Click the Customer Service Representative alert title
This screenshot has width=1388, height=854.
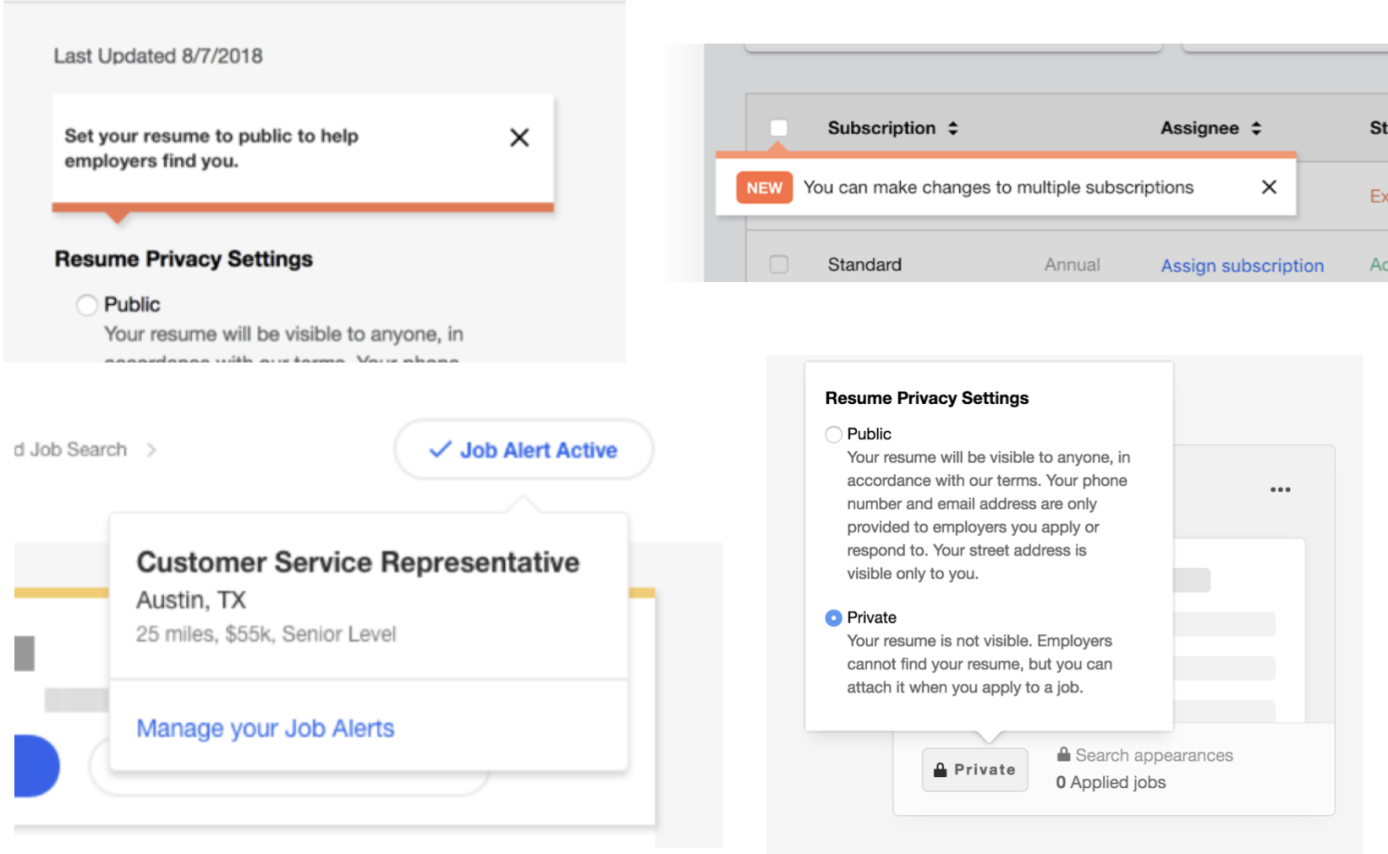[x=358, y=562]
